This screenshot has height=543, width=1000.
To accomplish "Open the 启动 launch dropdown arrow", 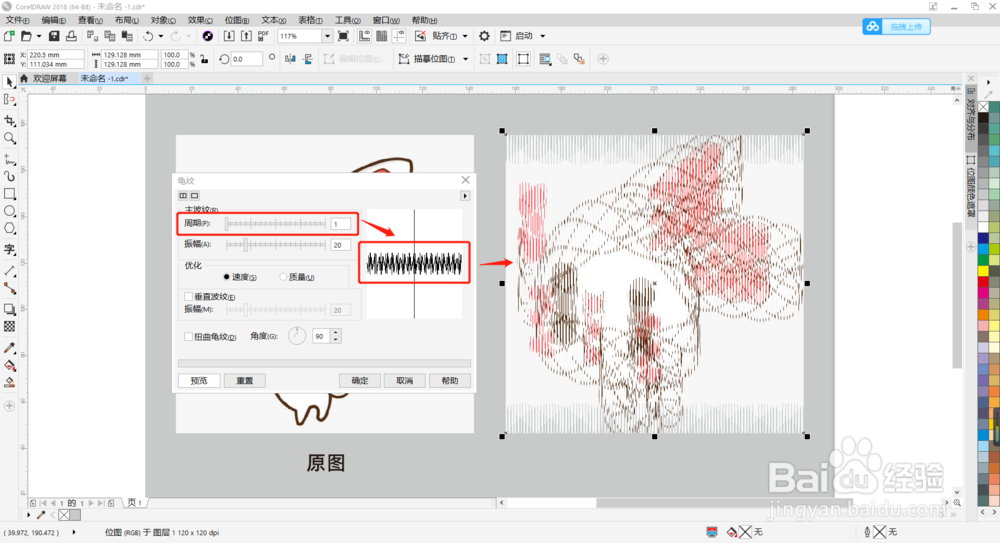I will pyautogui.click(x=543, y=36).
